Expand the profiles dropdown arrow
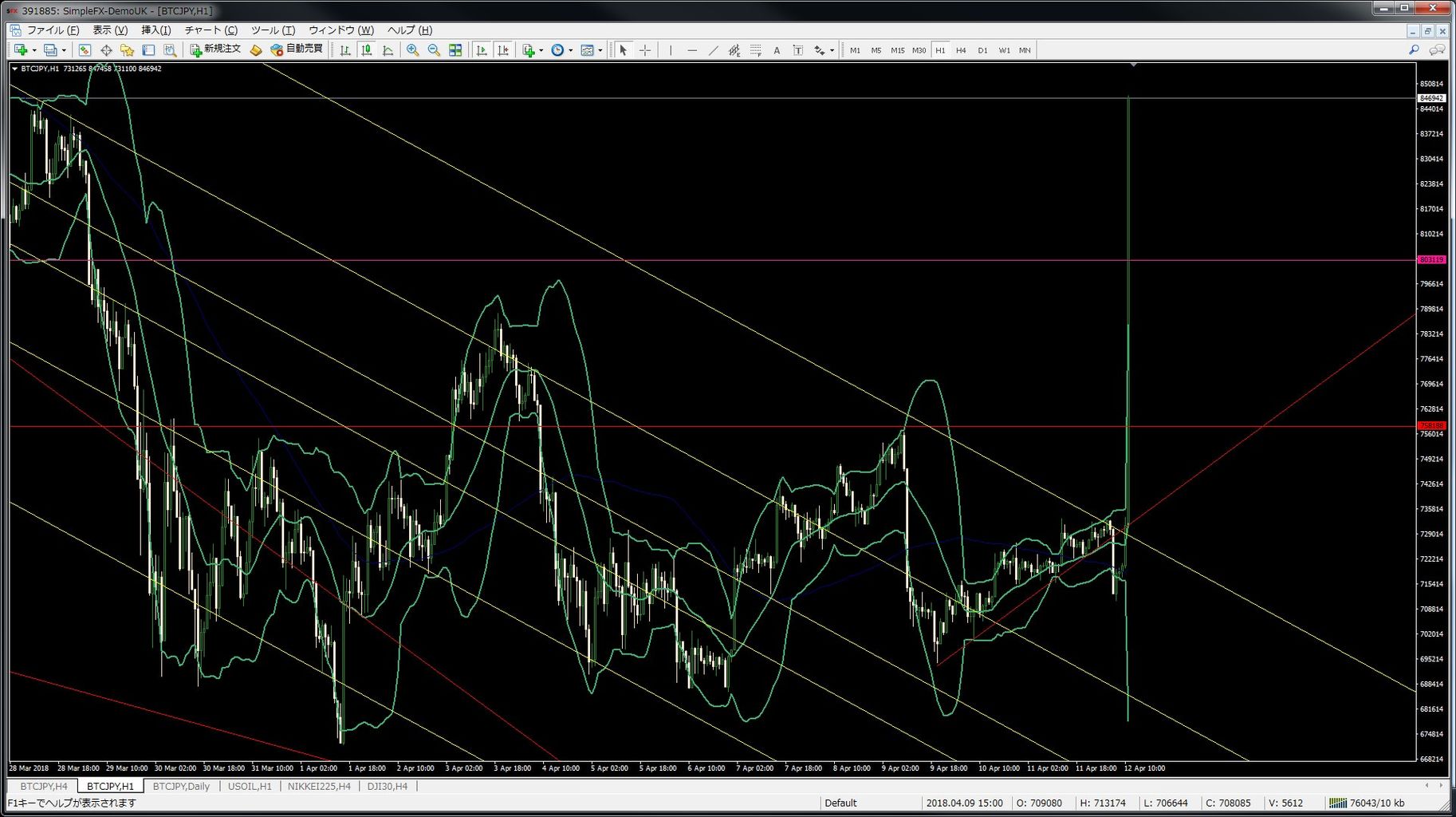 [64, 50]
